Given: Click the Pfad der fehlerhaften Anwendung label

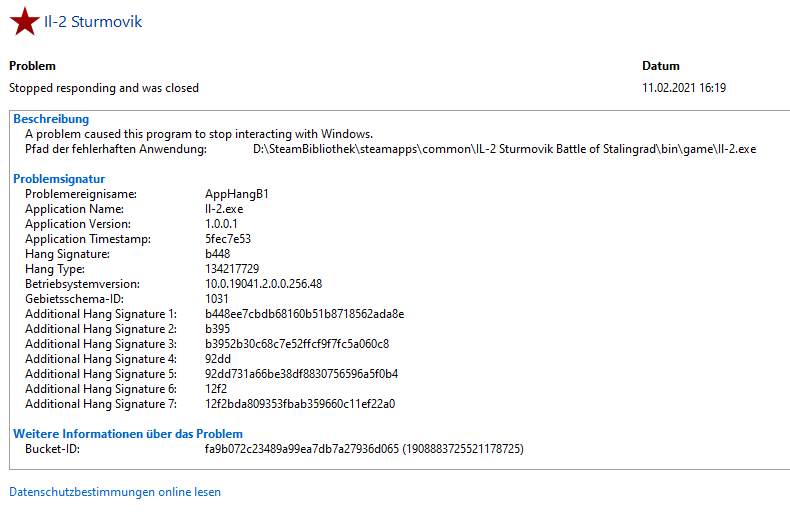Looking at the screenshot, I should [x=116, y=149].
